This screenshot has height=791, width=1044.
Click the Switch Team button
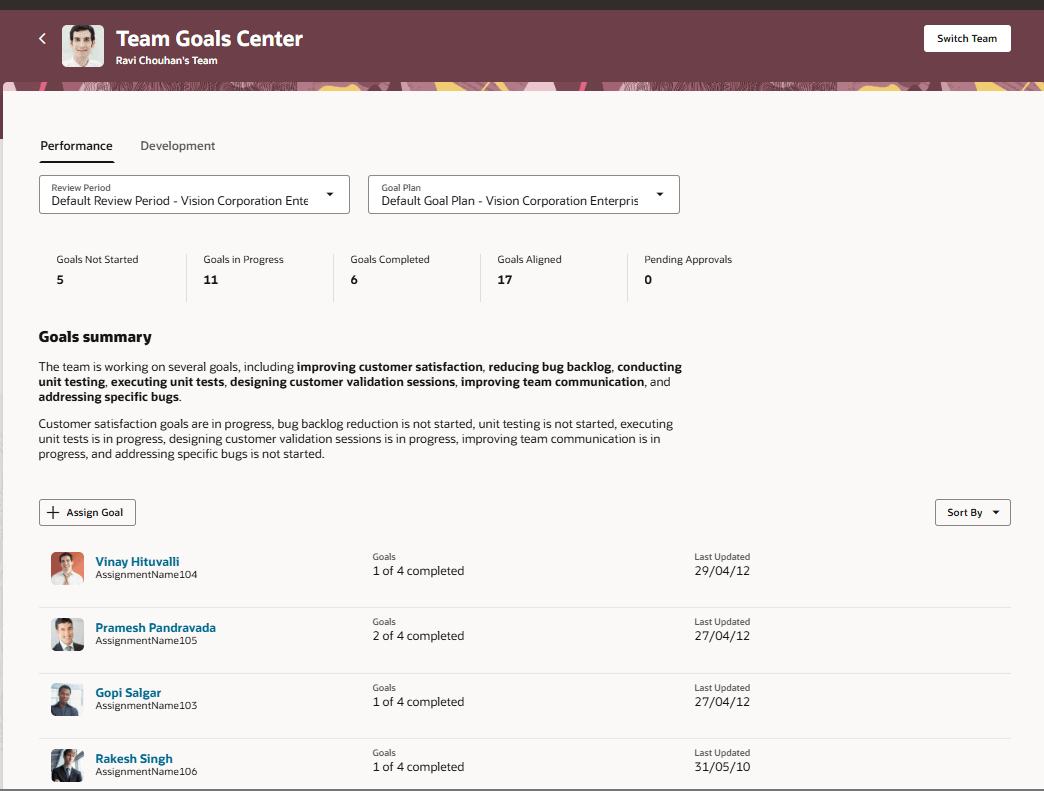tap(966, 38)
